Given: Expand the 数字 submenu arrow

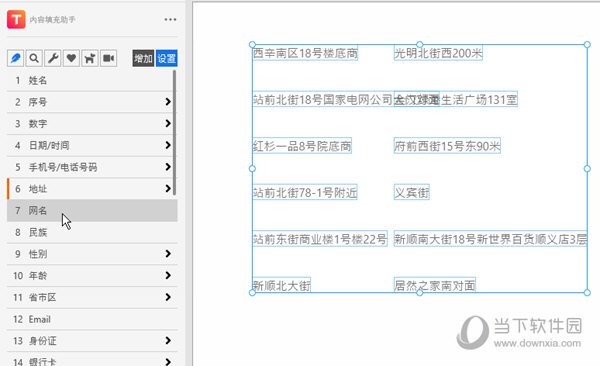Looking at the screenshot, I should pyautogui.click(x=168, y=123).
